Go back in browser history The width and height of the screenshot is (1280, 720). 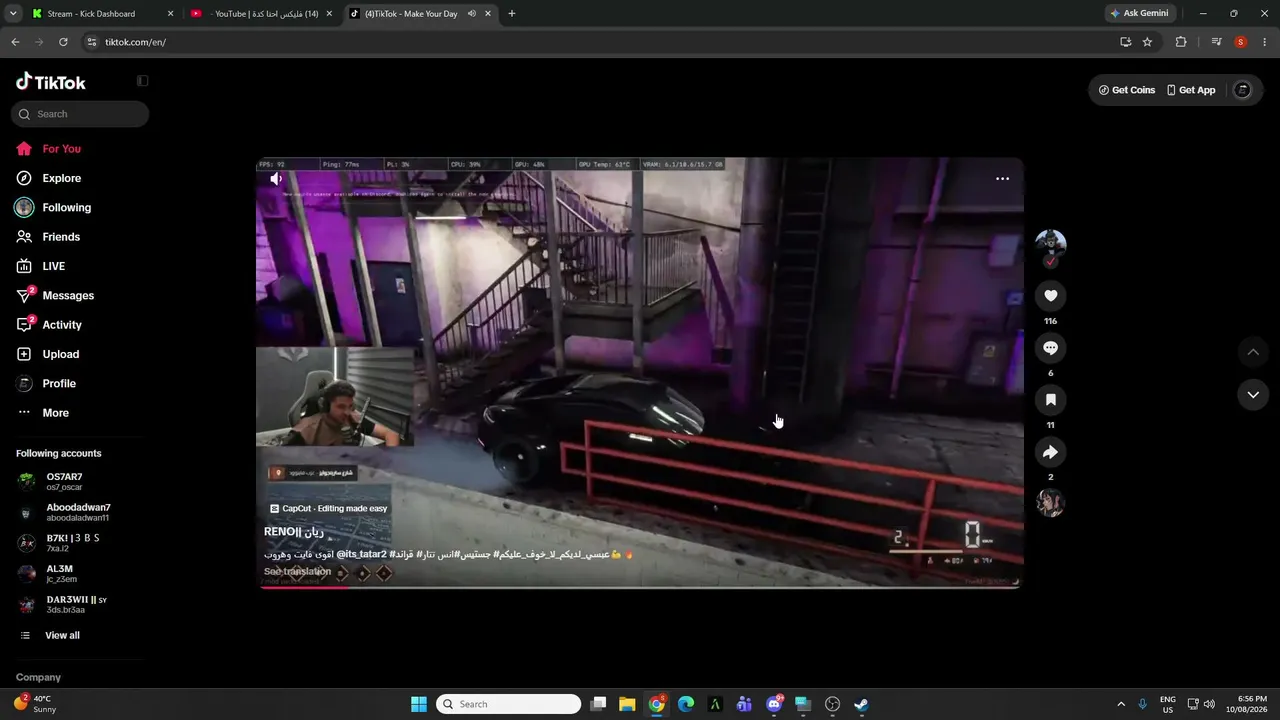pyautogui.click(x=15, y=42)
